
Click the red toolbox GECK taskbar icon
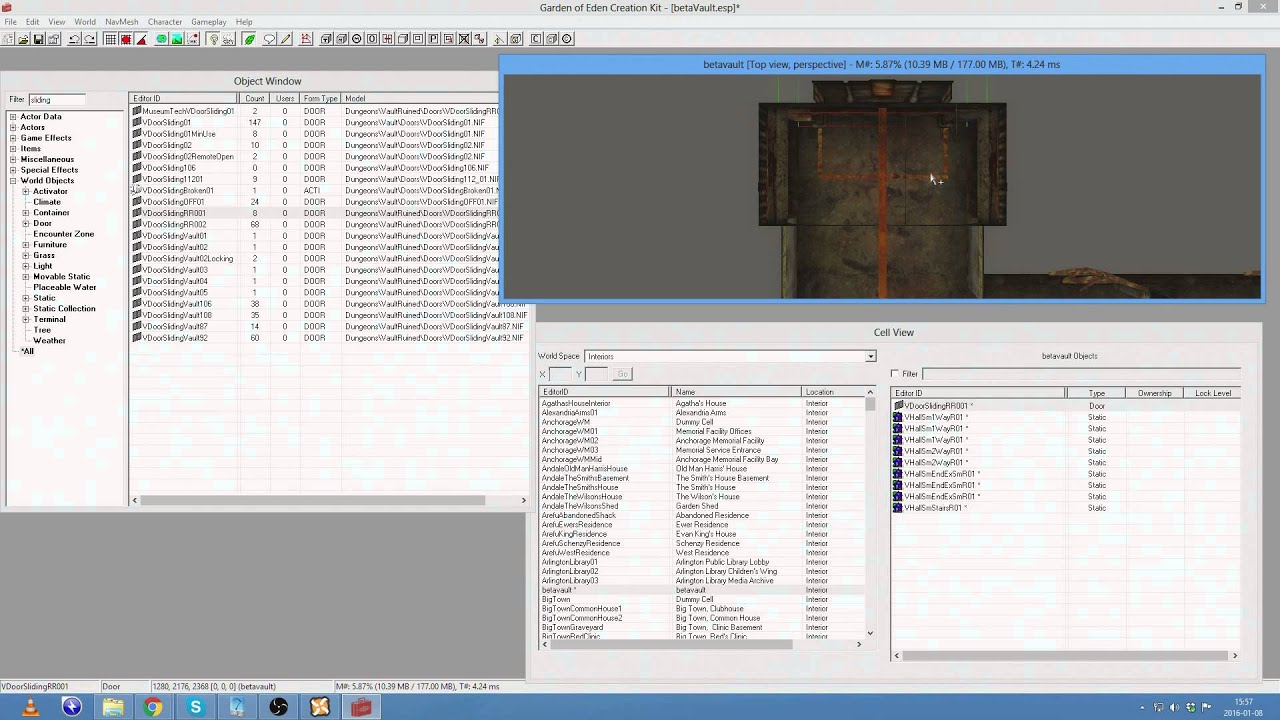pos(361,707)
